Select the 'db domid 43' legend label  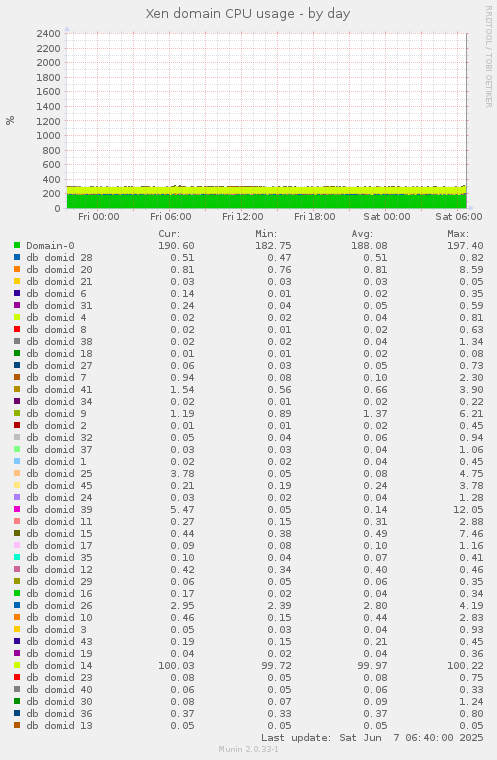click(59, 642)
